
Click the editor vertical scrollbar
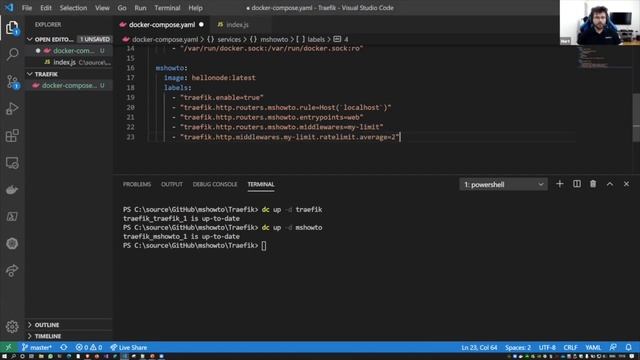click(636, 118)
